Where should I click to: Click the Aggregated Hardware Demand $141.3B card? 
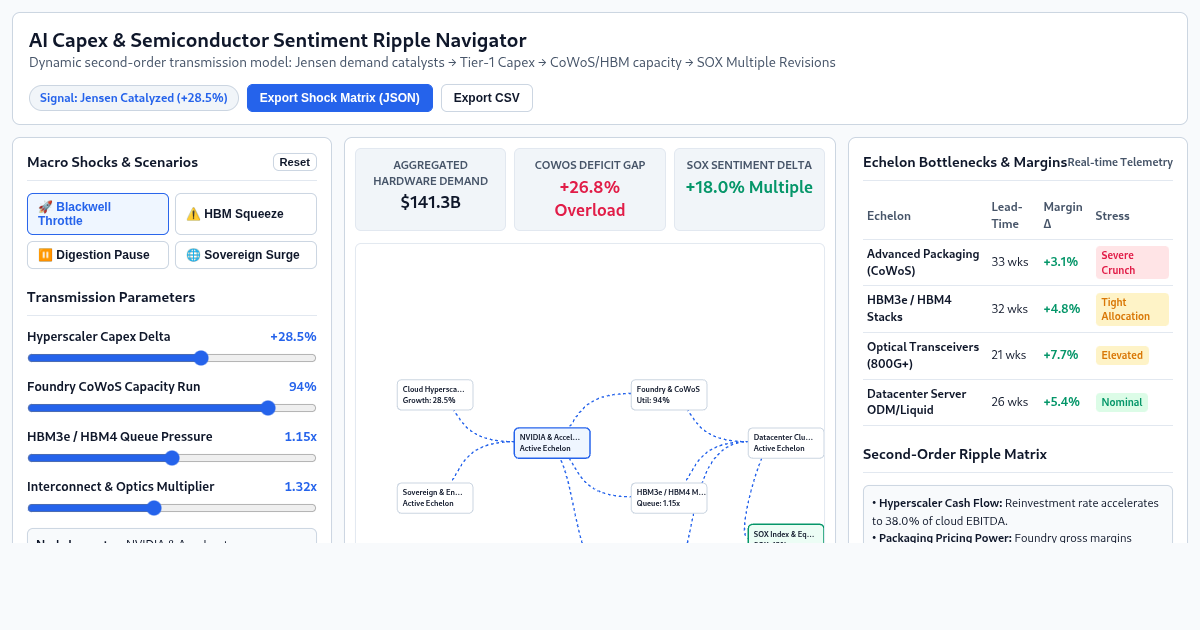tap(430, 190)
